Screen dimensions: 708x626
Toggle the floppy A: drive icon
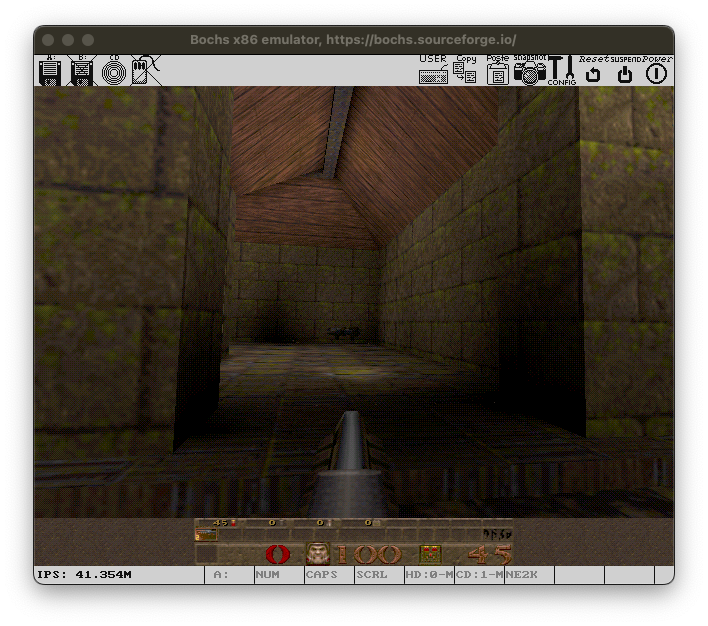[x=50, y=71]
